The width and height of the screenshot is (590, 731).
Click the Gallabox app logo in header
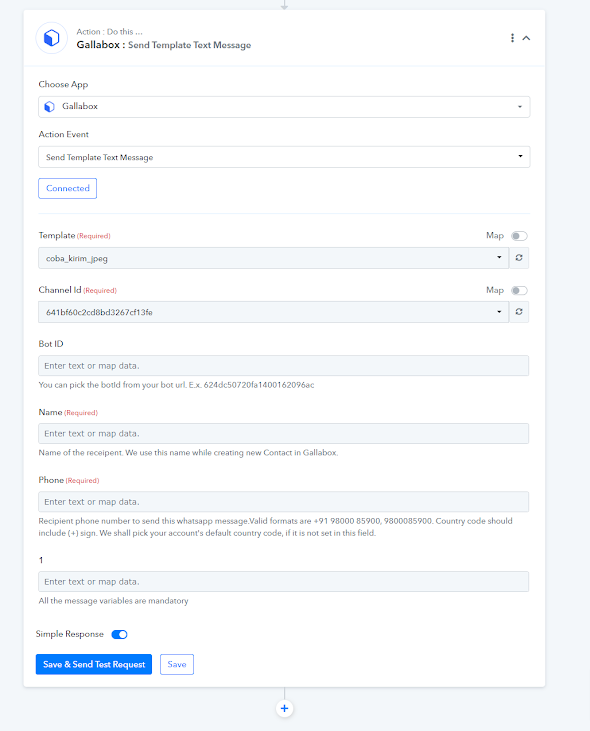pos(52,38)
